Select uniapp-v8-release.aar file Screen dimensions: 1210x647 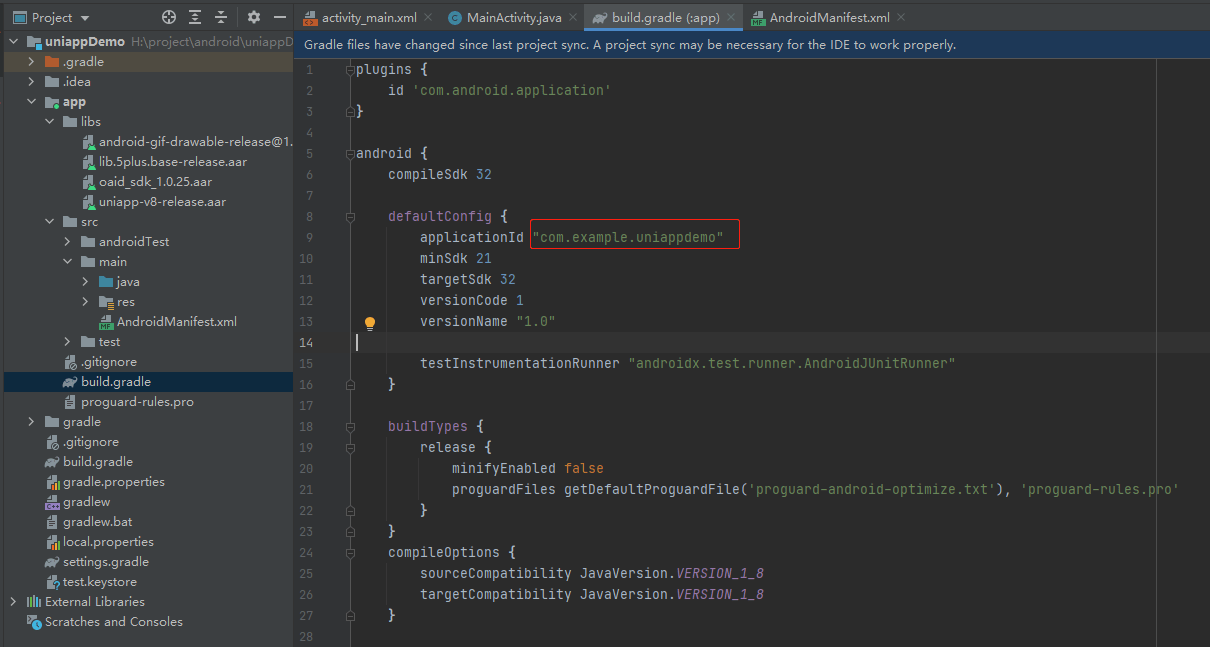coord(154,202)
